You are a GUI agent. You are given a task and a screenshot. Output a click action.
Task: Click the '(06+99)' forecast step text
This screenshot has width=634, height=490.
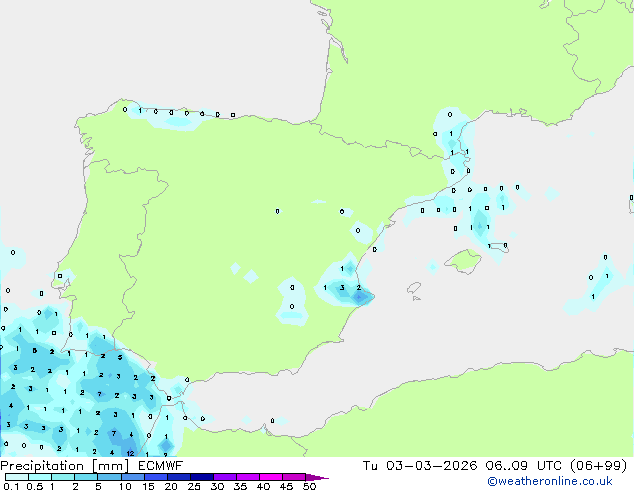[x=598, y=466]
